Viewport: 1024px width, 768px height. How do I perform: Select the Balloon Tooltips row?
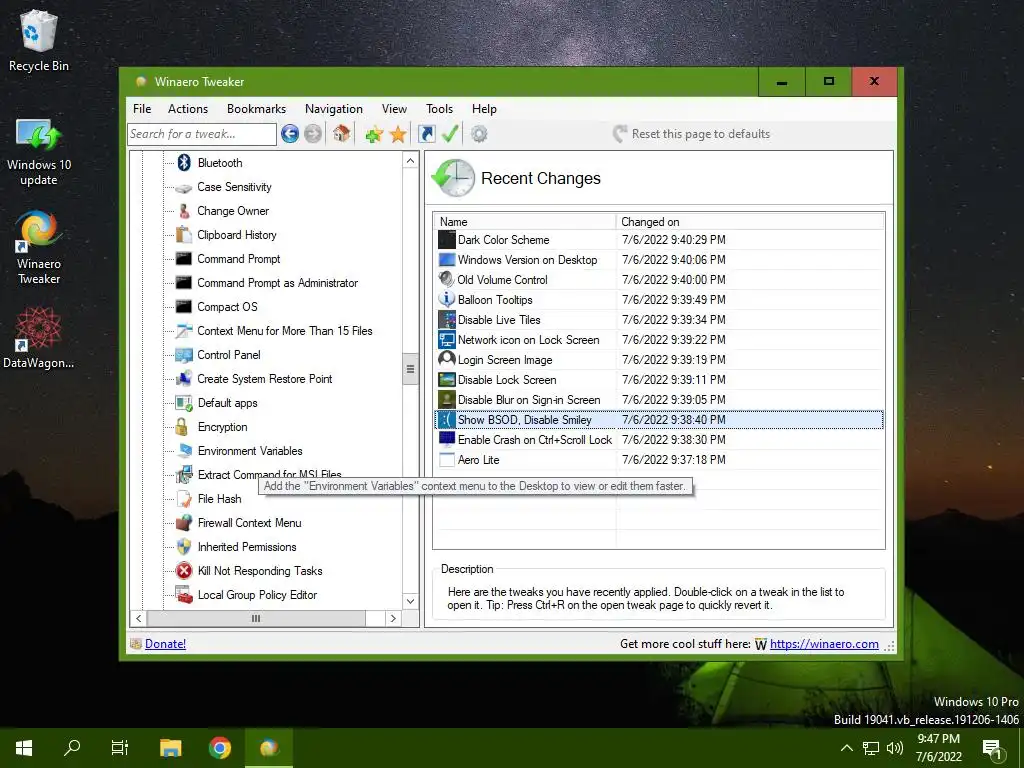(659, 300)
